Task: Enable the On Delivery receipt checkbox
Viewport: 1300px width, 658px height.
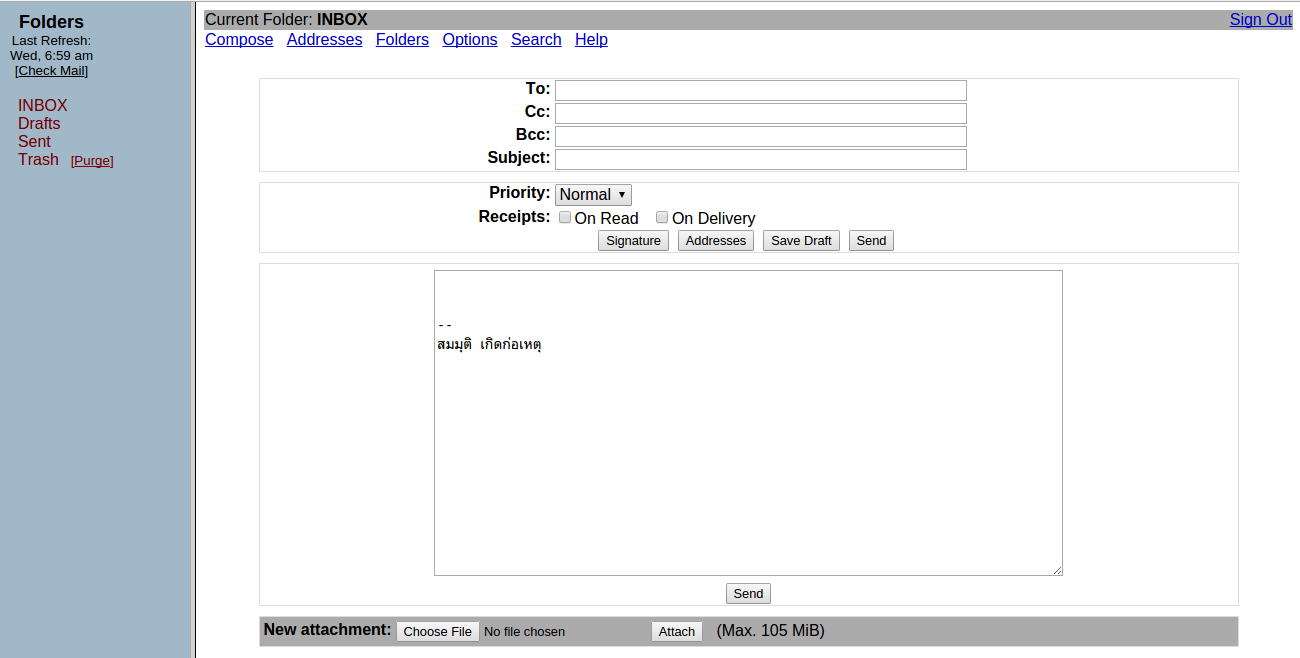Action: (662, 218)
